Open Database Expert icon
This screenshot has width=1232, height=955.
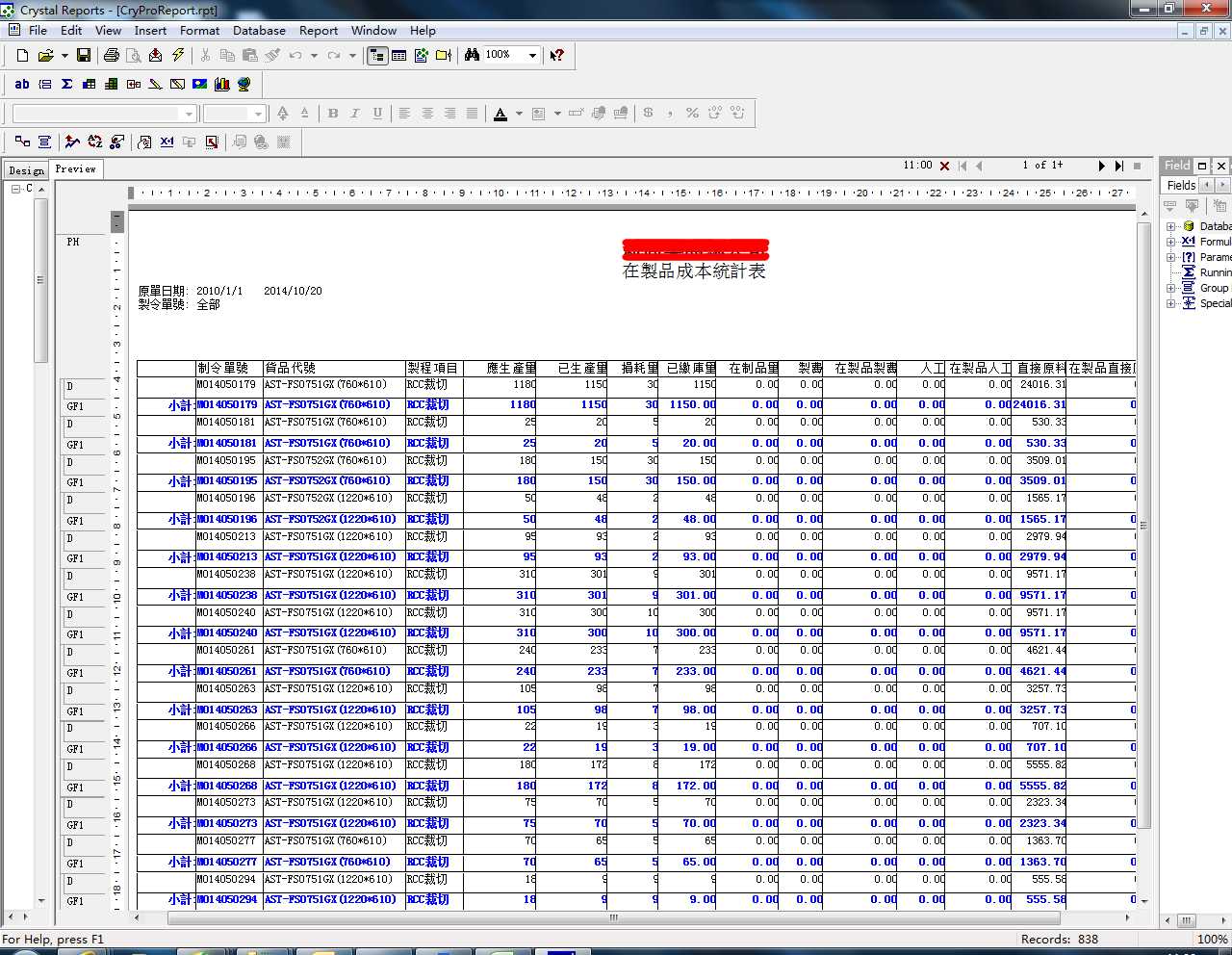(22, 142)
